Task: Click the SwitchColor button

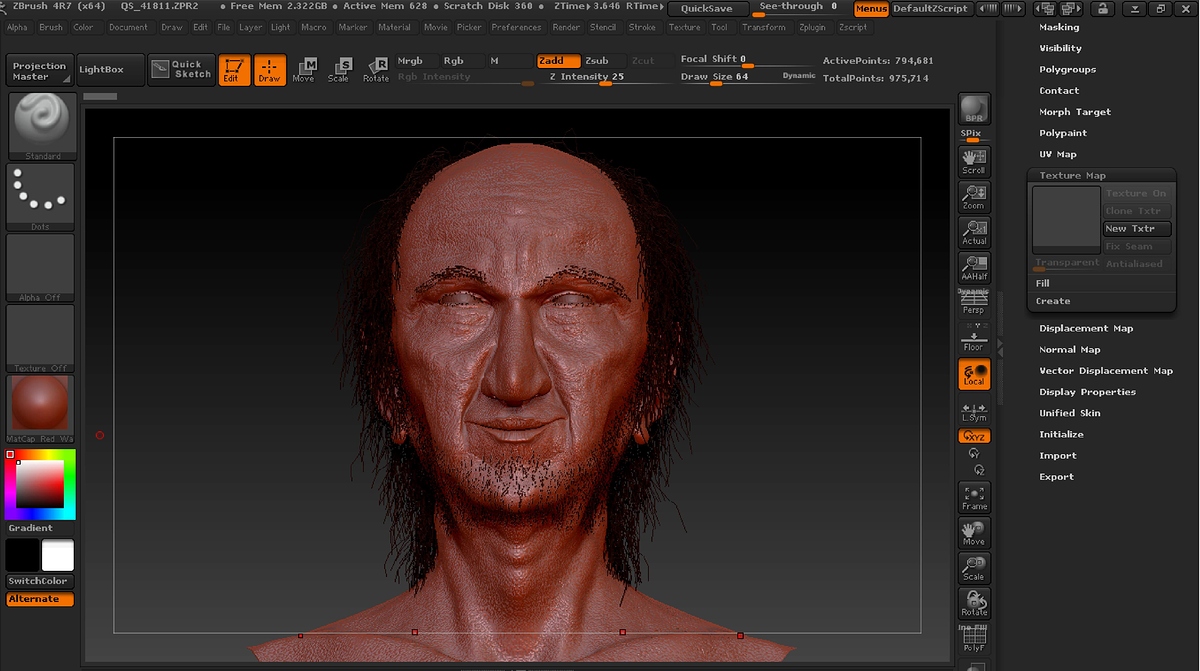Action: point(38,581)
